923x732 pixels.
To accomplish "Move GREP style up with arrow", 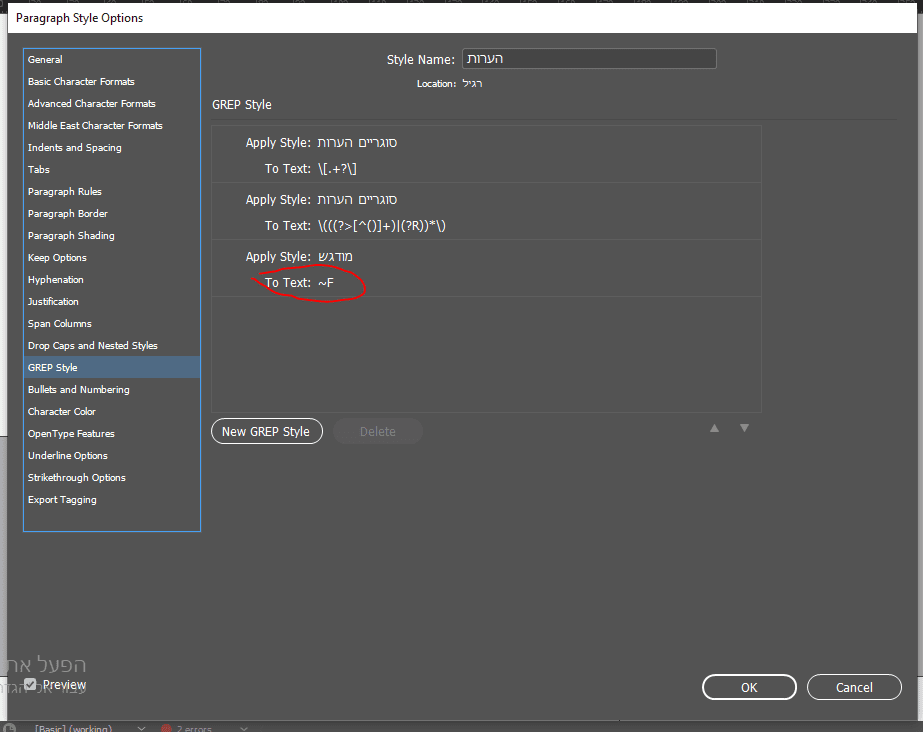I will coord(714,428).
